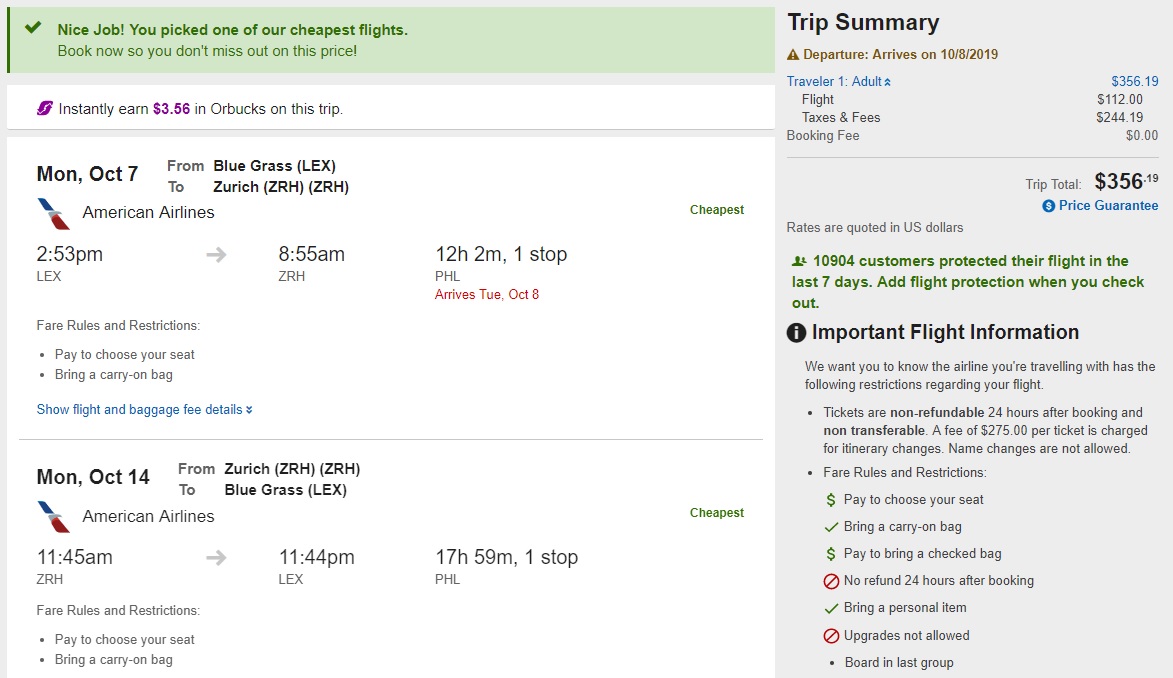
Task: Click the checkmark beside Bring a personal item
Action: click(x=830, y=608)
